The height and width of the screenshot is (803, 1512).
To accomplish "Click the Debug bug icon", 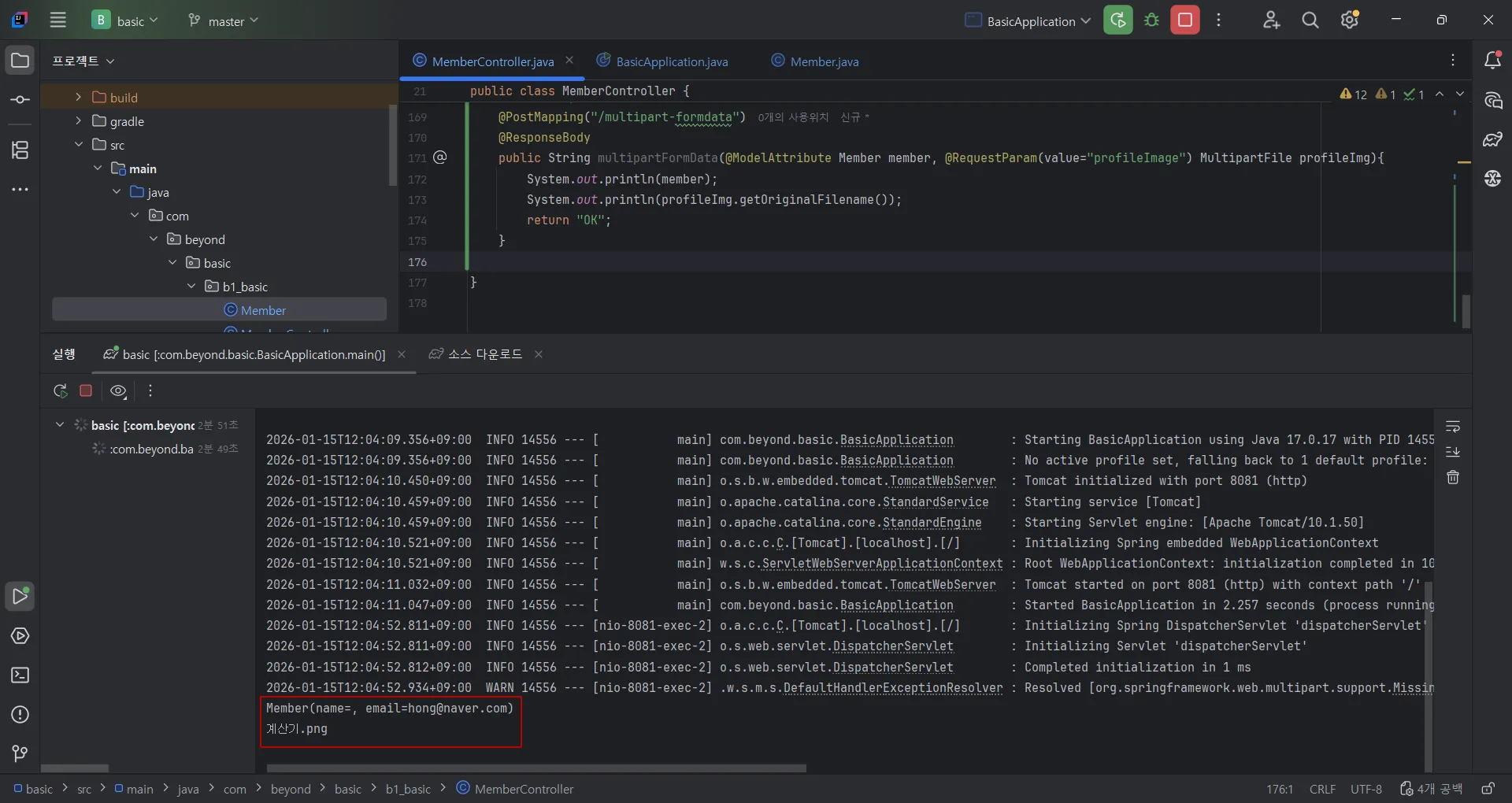I will (x=1151, y=20).
